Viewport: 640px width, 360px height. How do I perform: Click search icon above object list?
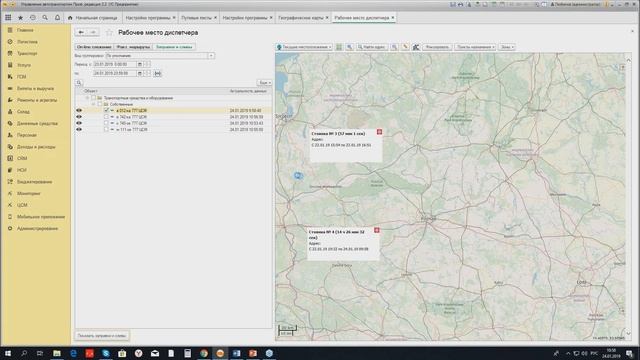(79, 82)
